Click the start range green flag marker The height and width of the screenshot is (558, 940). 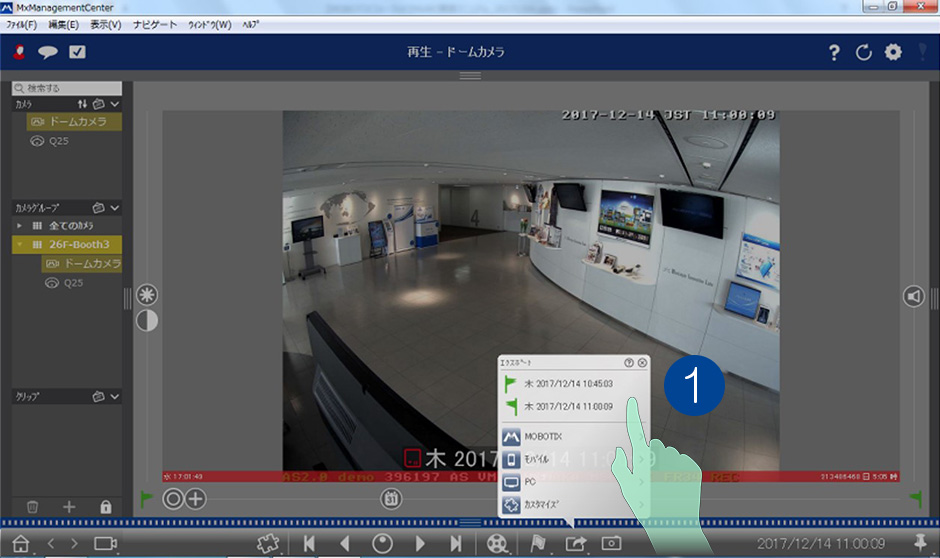click(x=146, y=499)
